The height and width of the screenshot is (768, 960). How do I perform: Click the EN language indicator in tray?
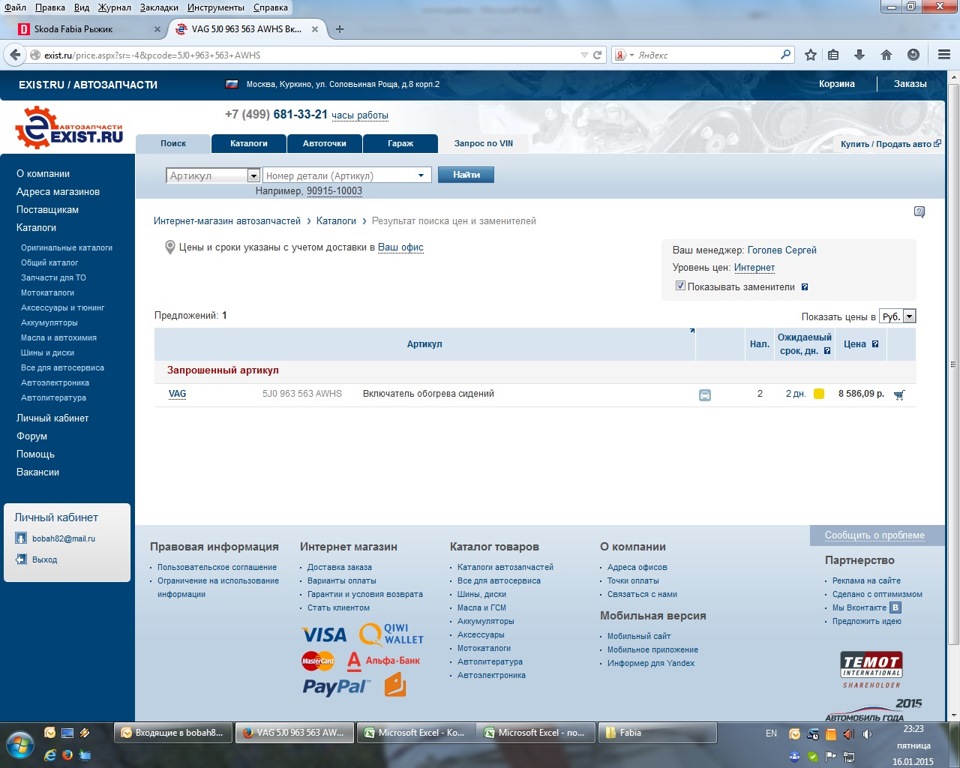pos(771,733)
